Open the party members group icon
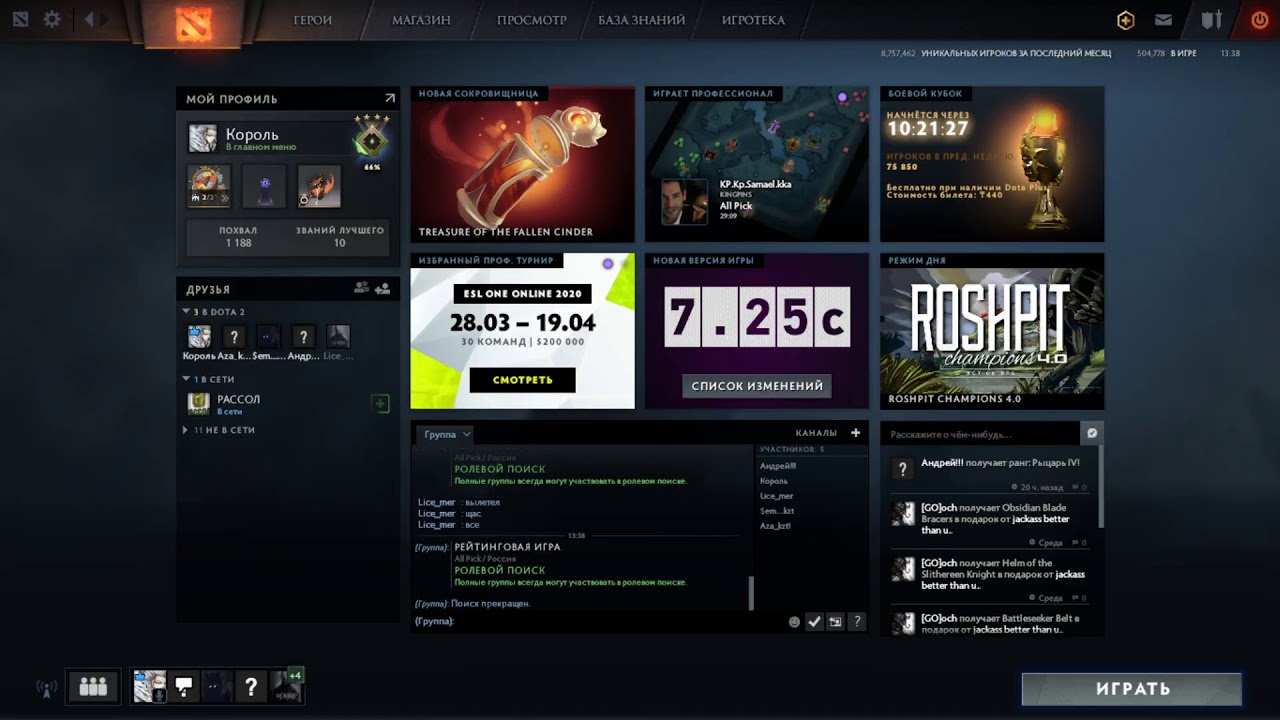 click(x=93, y=686)
